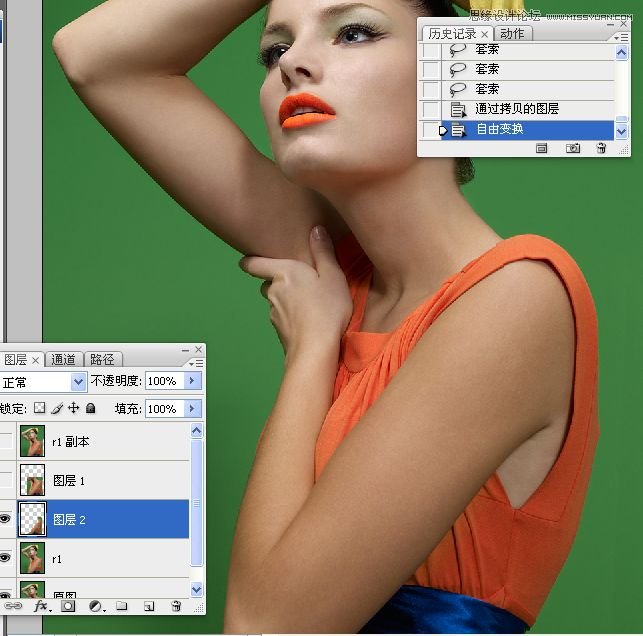Switch to the 通道 tab
The height and width of the screenshot is (636, 643).
tap(64, 360)
